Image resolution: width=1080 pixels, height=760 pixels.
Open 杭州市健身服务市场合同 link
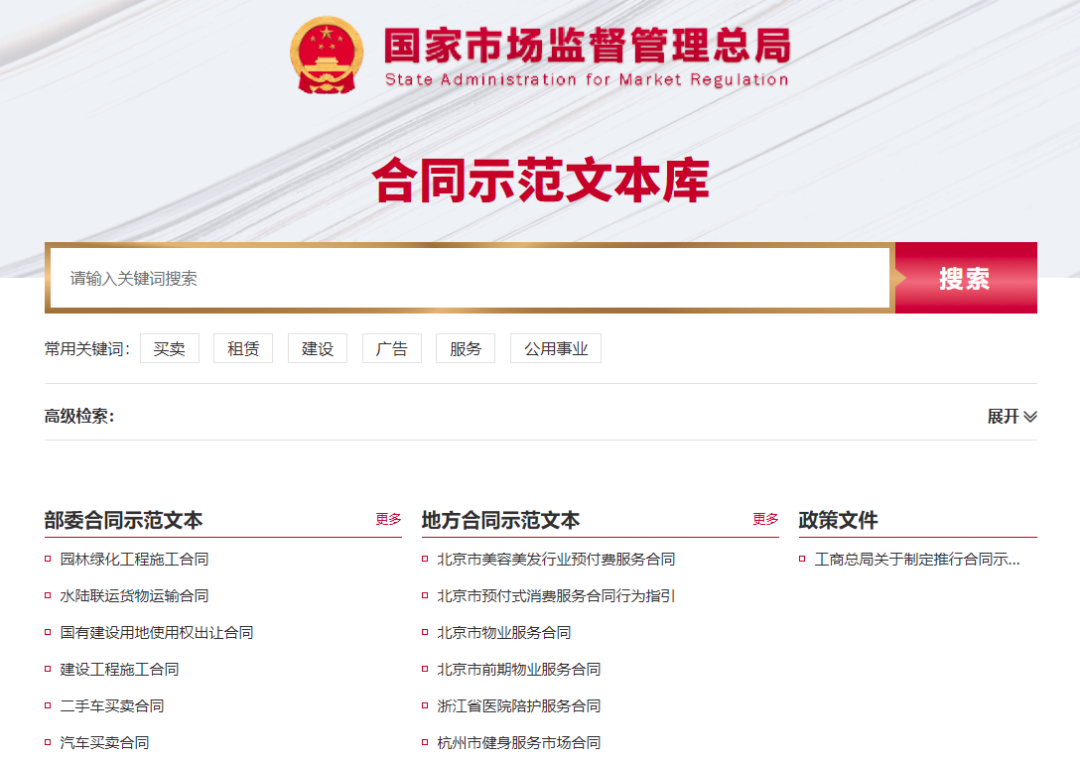(x=519, y=743)
